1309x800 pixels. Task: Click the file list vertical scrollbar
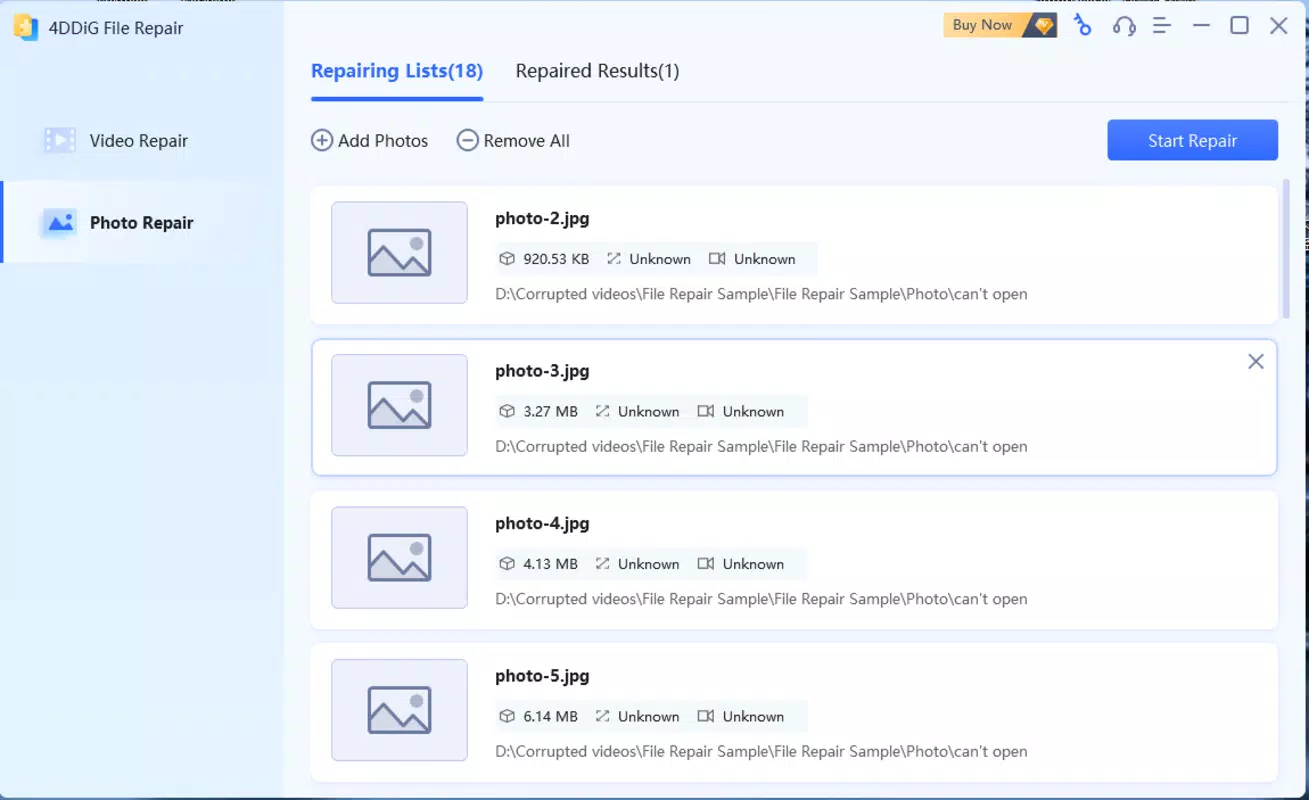click(x=1285, y=248)
